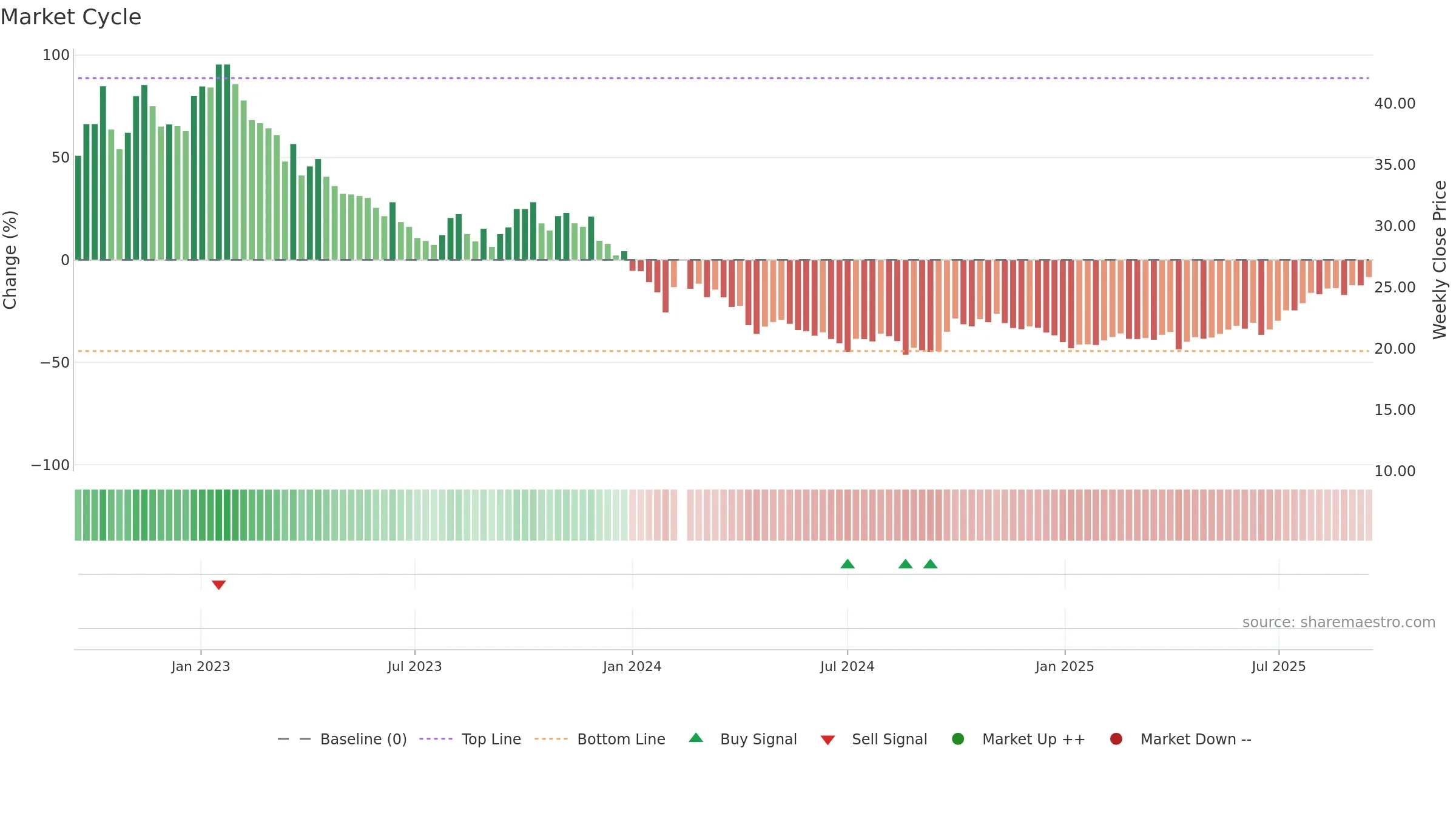Toggle the Market Up ++ legend entry

(x=1019, y=739)
